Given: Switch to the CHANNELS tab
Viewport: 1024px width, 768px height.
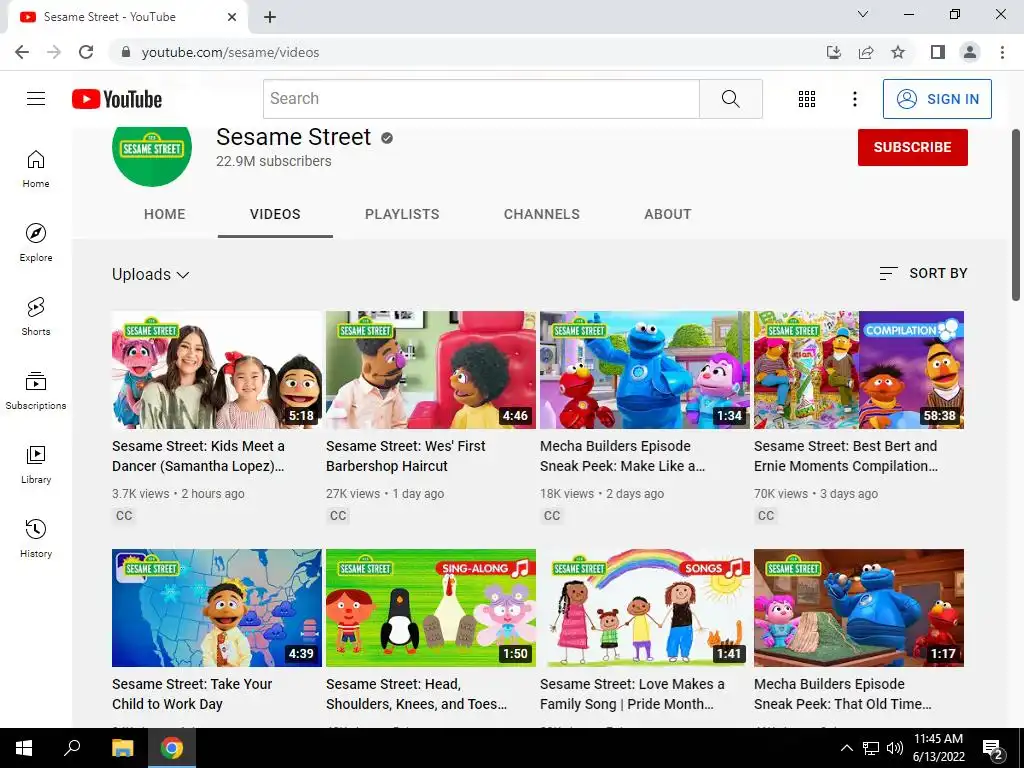Looking at the screenshot, I should [x=541, y=214].
